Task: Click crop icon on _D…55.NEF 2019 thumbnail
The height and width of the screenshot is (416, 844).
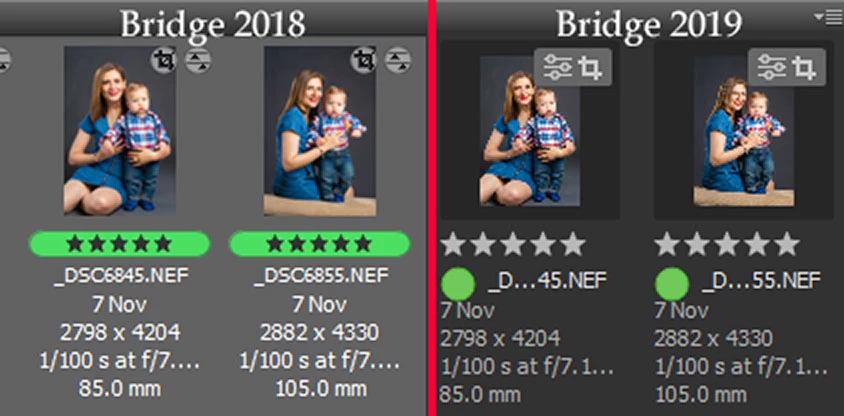Action: (805, 68)
